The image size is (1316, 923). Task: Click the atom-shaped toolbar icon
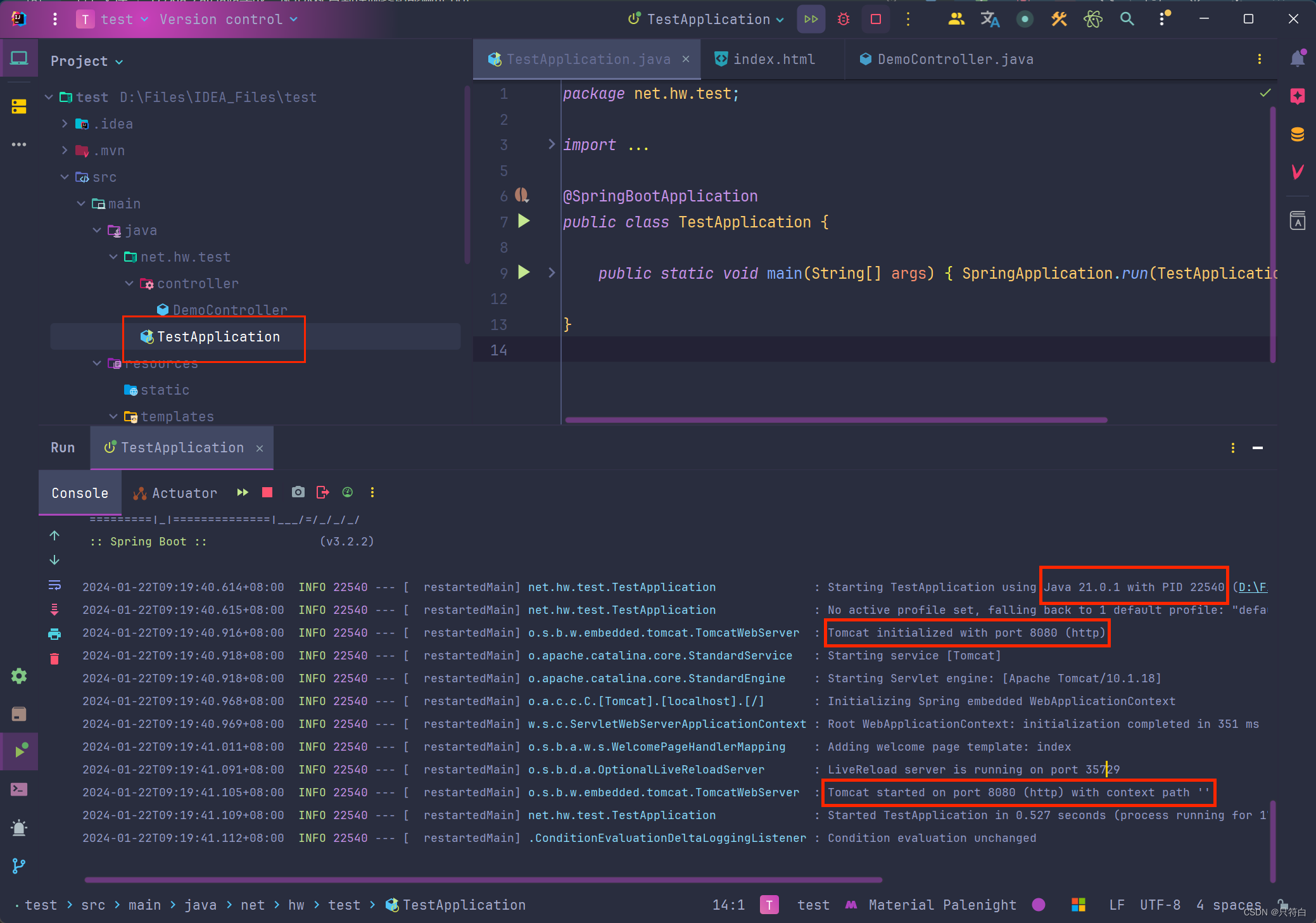[x=1093, y=19]
